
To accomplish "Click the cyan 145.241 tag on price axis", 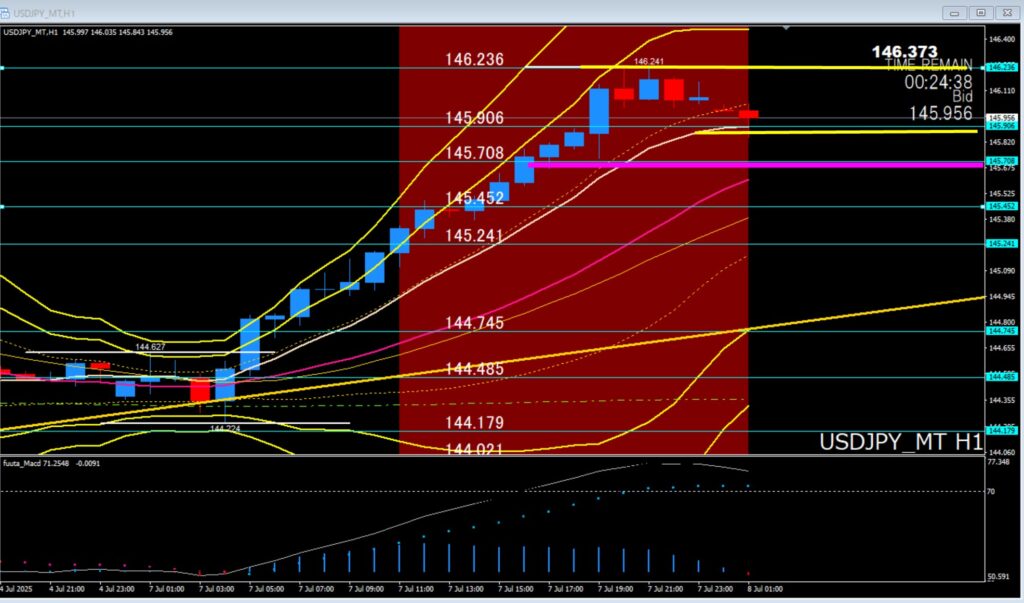I will click(1000, 244).
